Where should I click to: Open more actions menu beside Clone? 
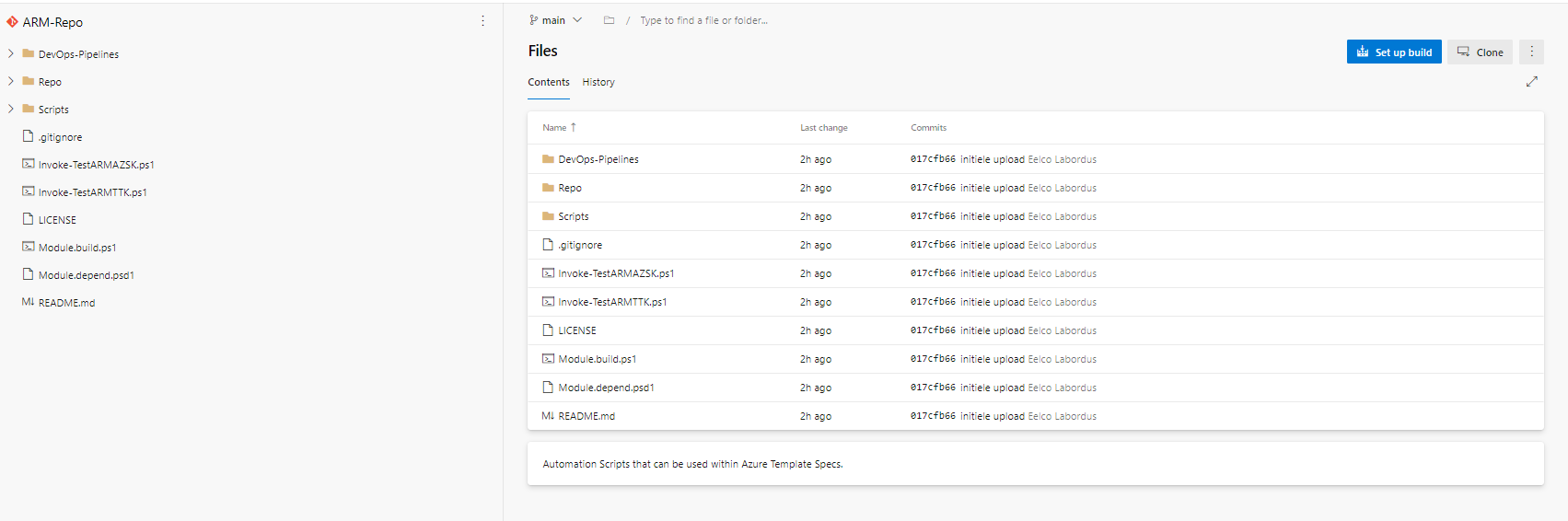coord(1531,52)
